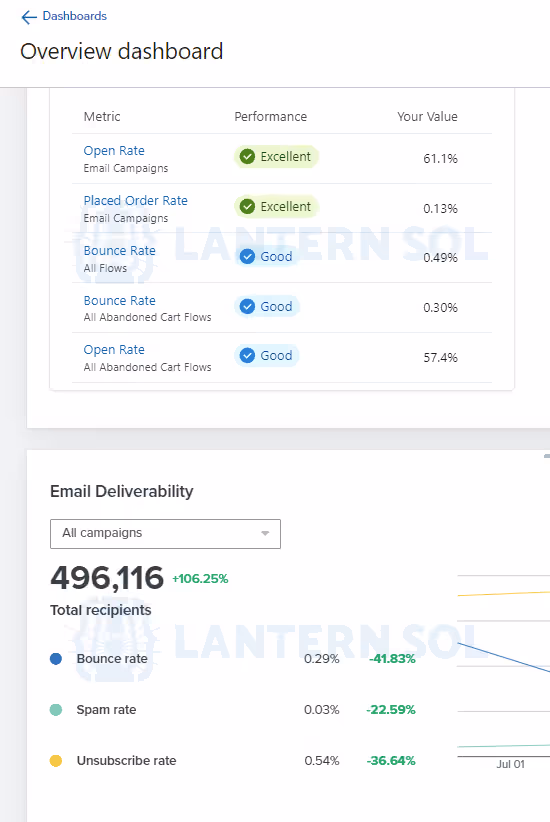Select the Bounce rate series label
550x822 pixels.
click(x=112, y=659)
